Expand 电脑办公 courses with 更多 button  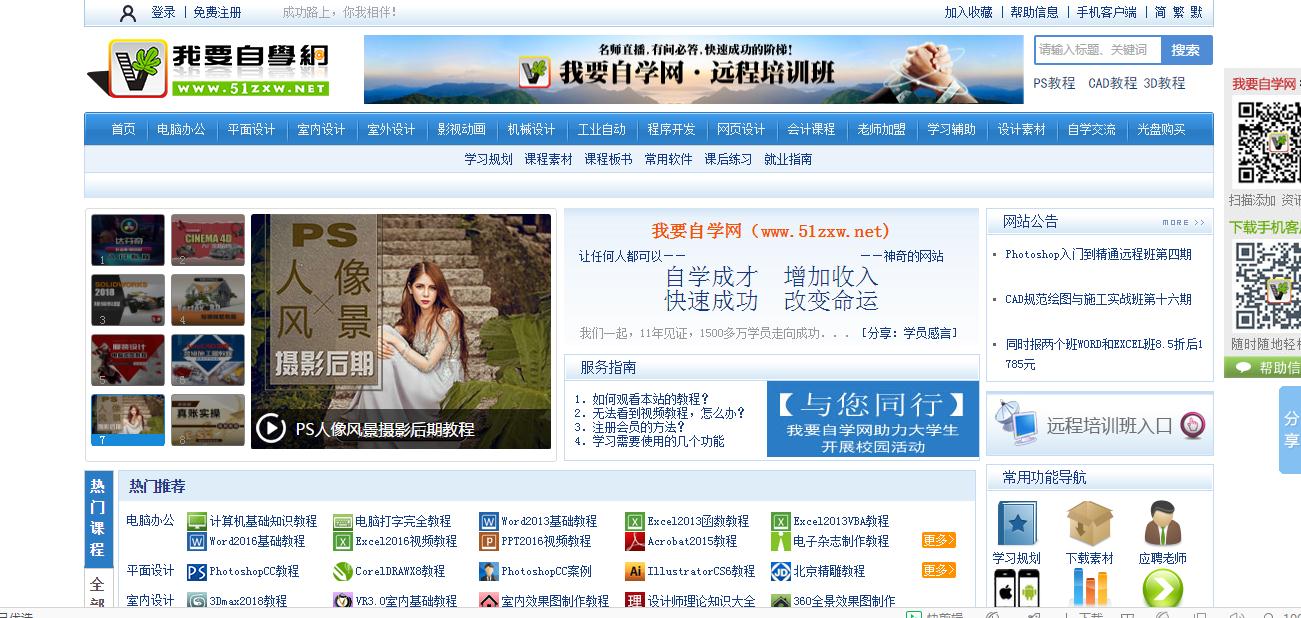pyautogui.click(x=938, y=540)
